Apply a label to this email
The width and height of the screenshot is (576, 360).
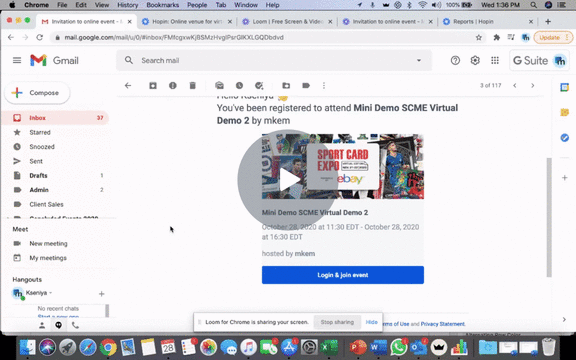pyautogui.click(x=306, y=86)
